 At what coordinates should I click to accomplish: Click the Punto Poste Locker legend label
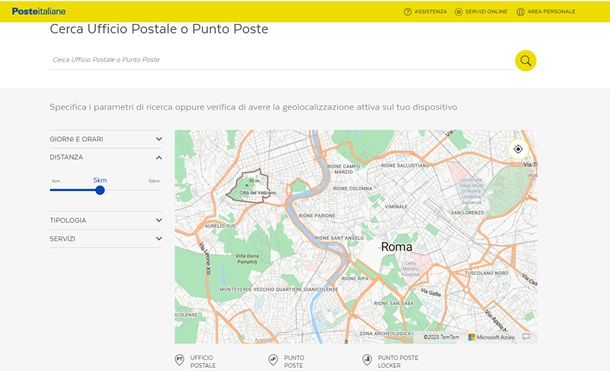click(x=398, y=362)
